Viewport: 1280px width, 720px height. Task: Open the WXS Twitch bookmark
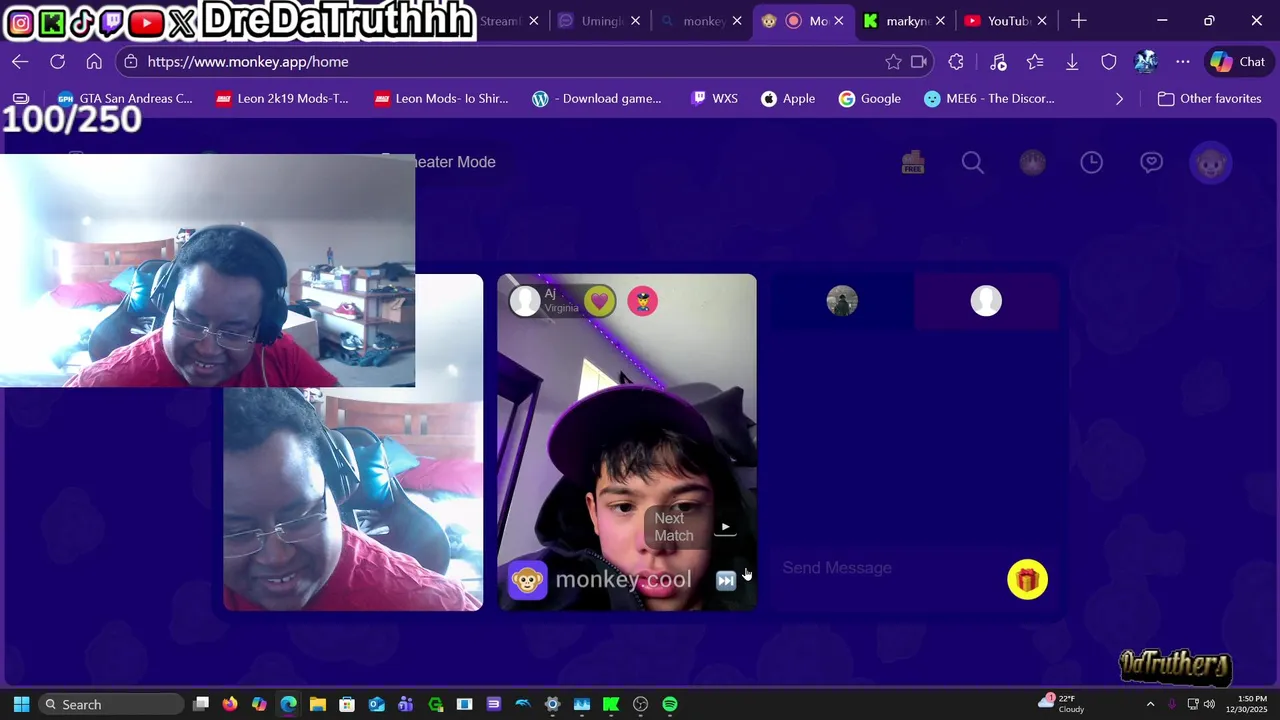(714, 99)
